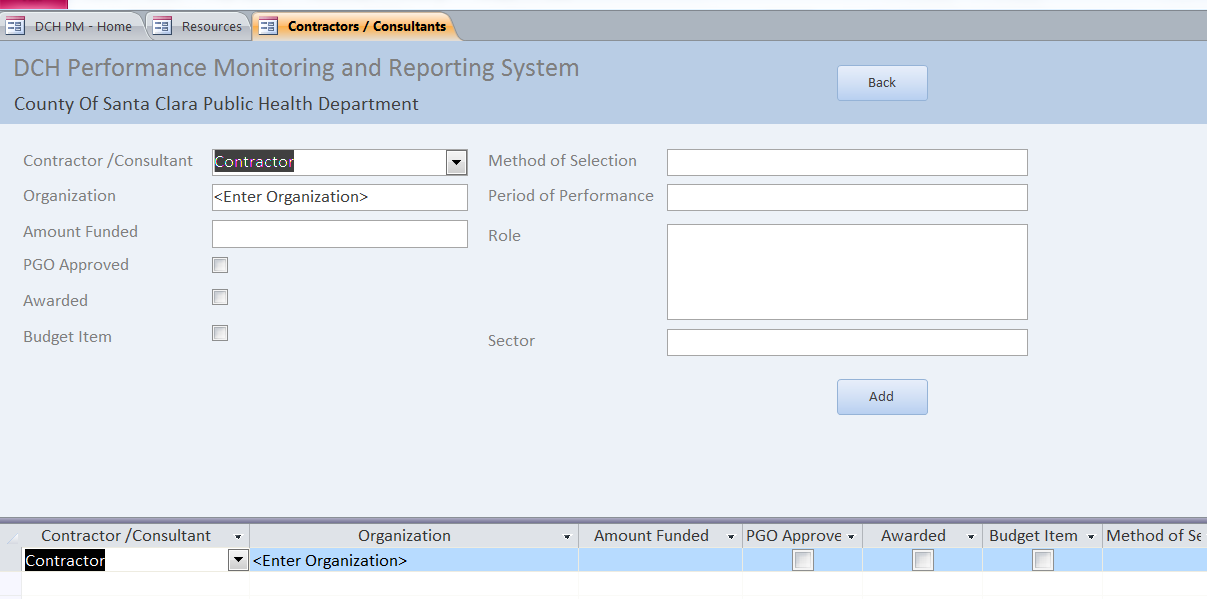Select the Amount Funded text box in the form

(x=340, y=234)
